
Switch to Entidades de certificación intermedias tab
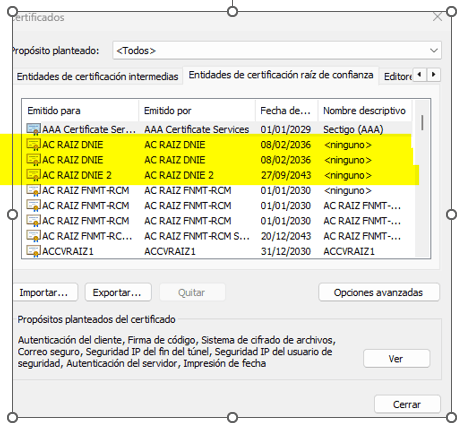point(97,77)
